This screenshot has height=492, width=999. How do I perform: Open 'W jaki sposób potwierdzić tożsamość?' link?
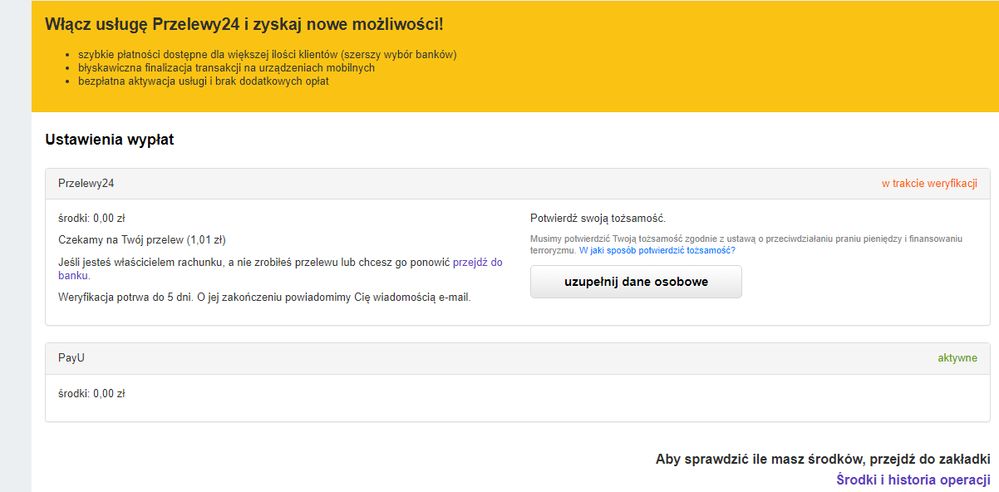coord(657,251)
